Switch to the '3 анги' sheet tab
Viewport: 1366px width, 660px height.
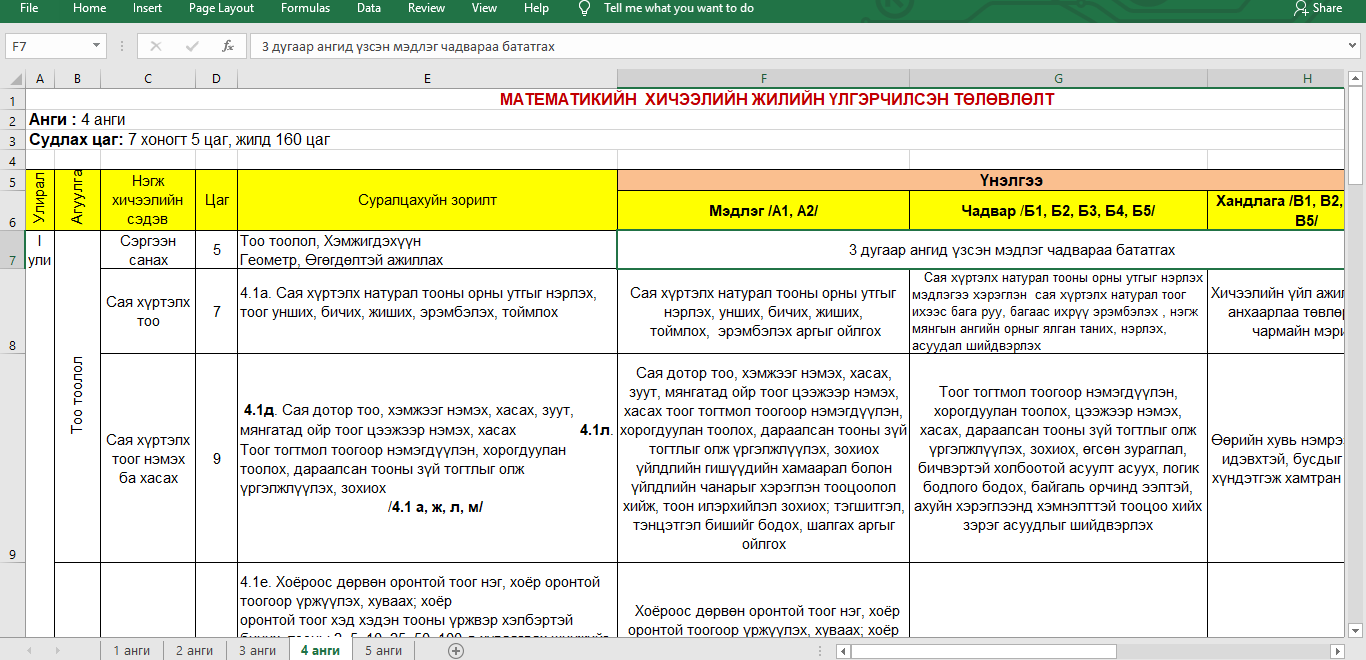[257, 650]
